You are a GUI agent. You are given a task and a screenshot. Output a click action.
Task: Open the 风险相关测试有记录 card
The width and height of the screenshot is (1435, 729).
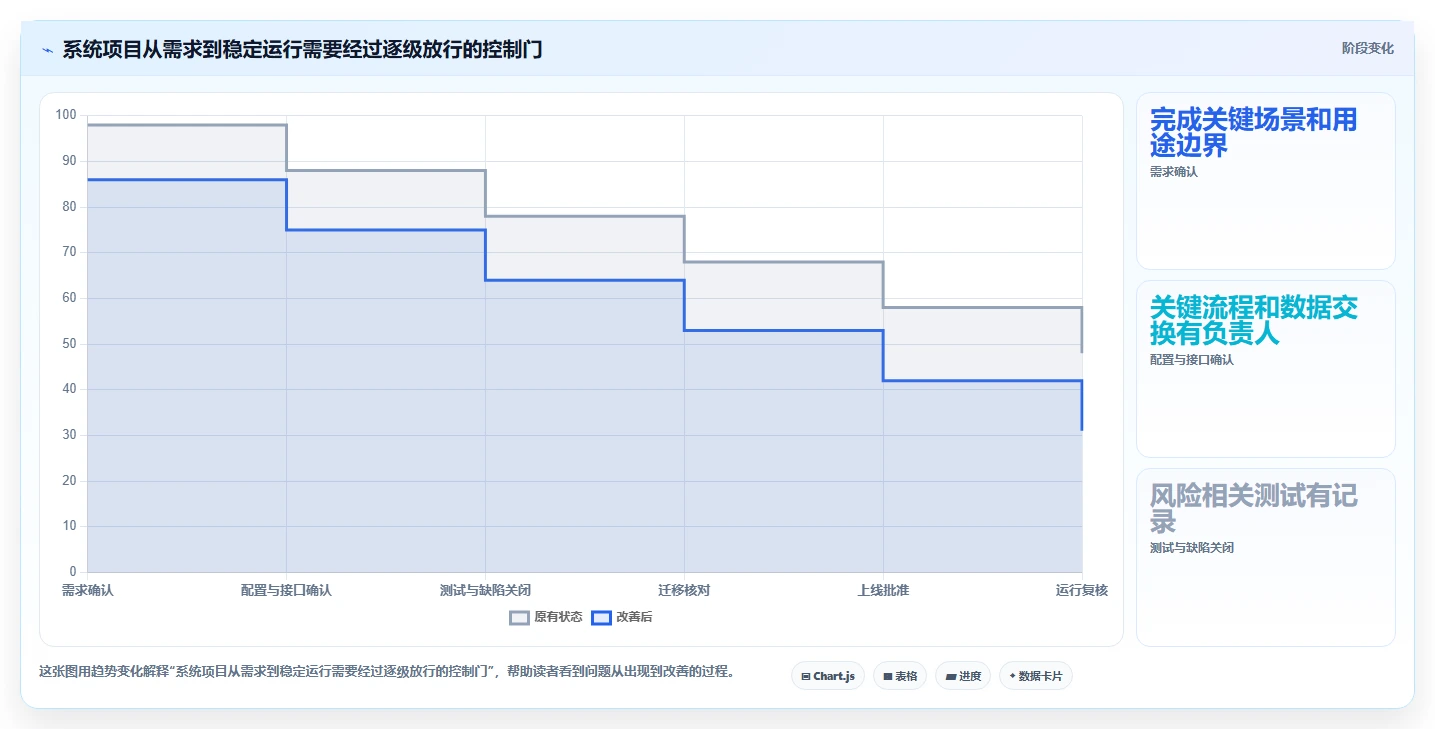pyautogui.click(x=1265, y=557)
